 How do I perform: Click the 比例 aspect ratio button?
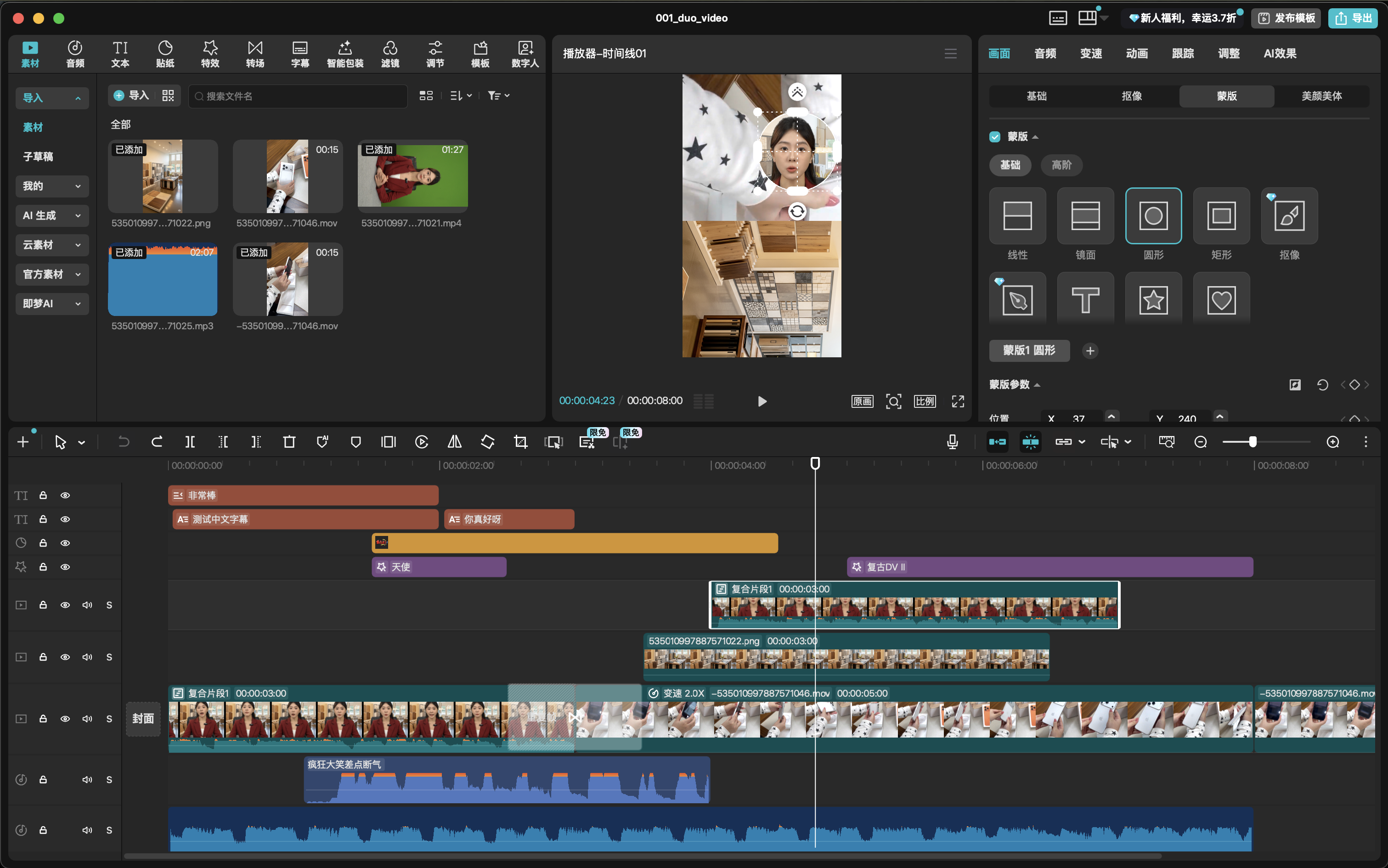[x=925, y=401]
